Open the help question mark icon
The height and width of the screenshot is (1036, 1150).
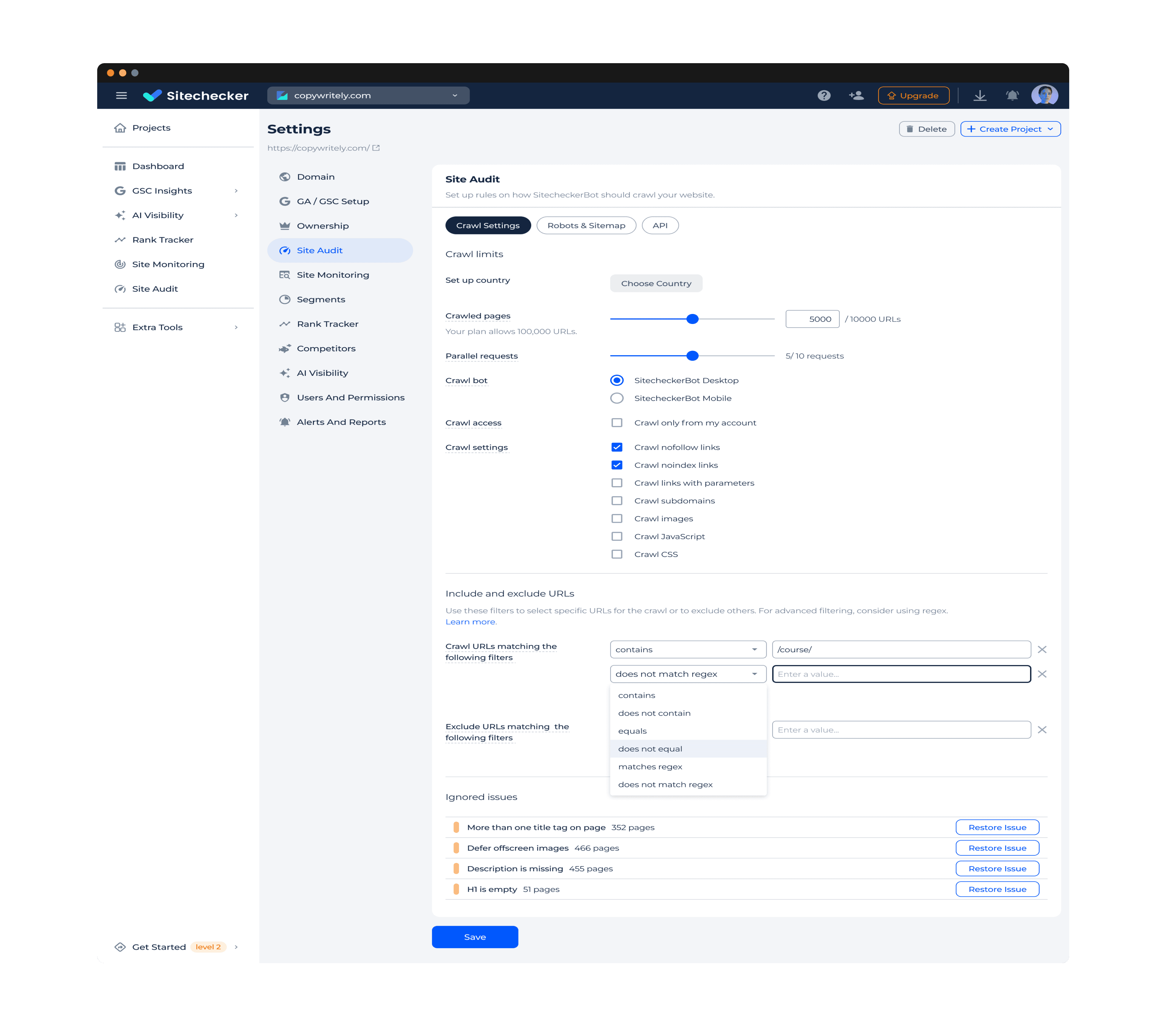(x=824, y=96)
